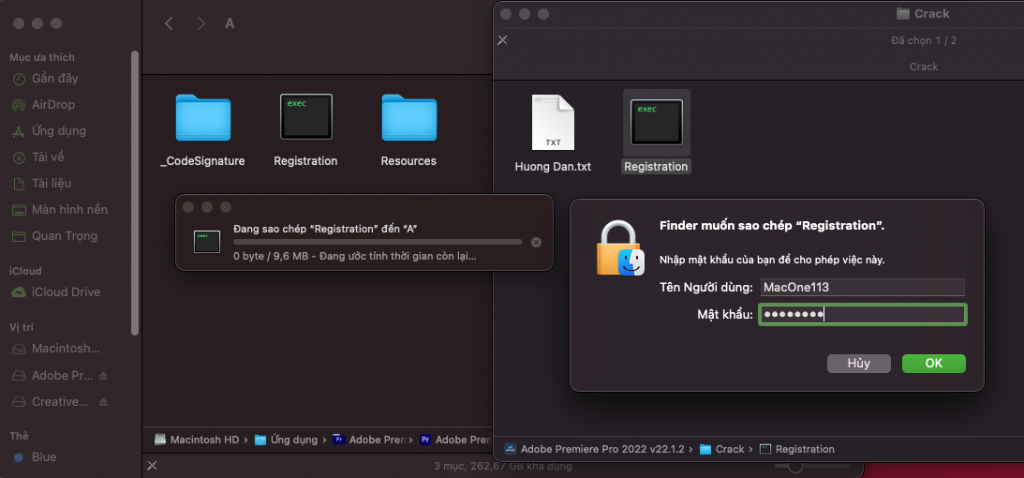Click Macintosh HD in path bar

[x=197, y=439]
